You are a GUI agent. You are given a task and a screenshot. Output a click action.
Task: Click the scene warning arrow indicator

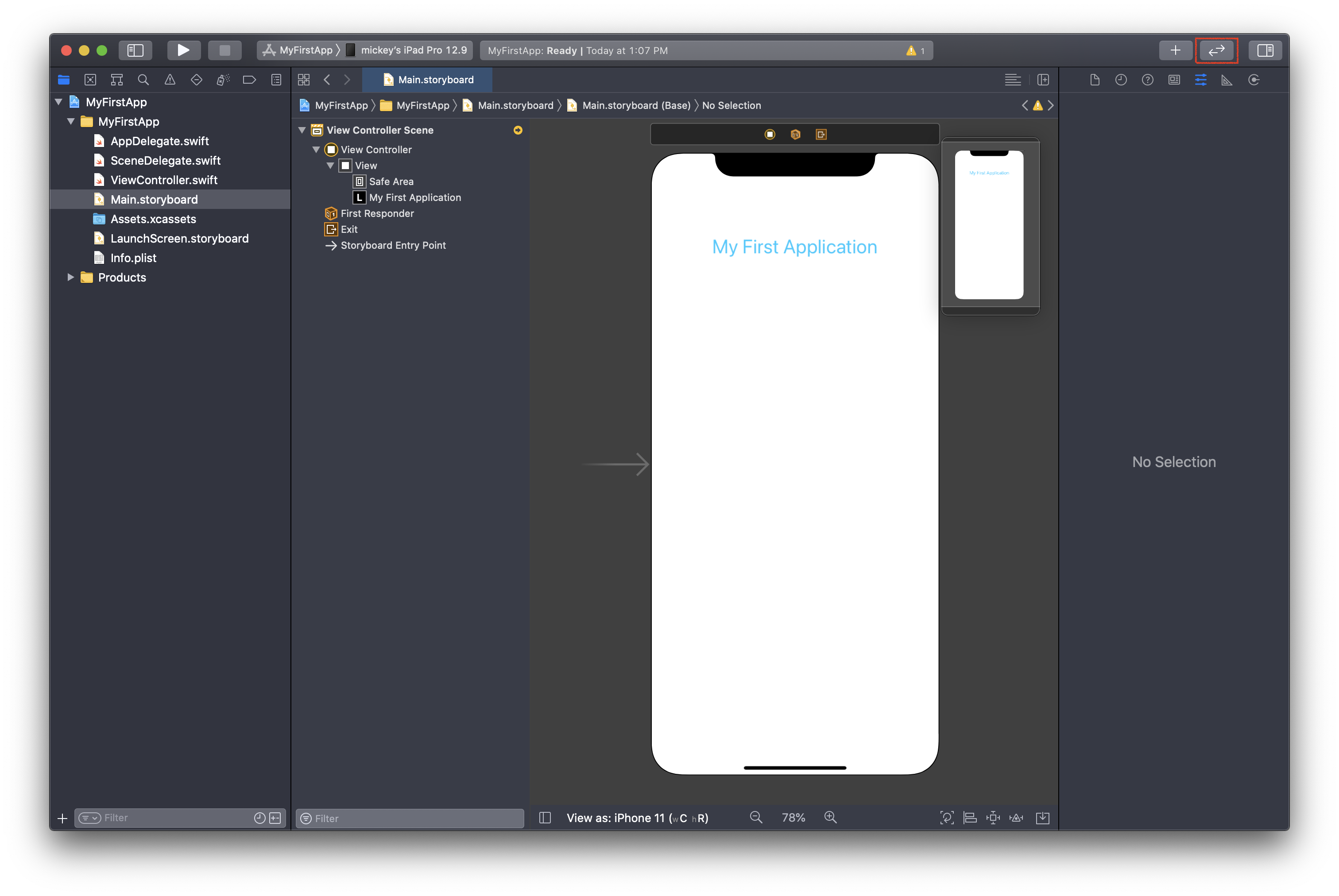pos(518,130)
